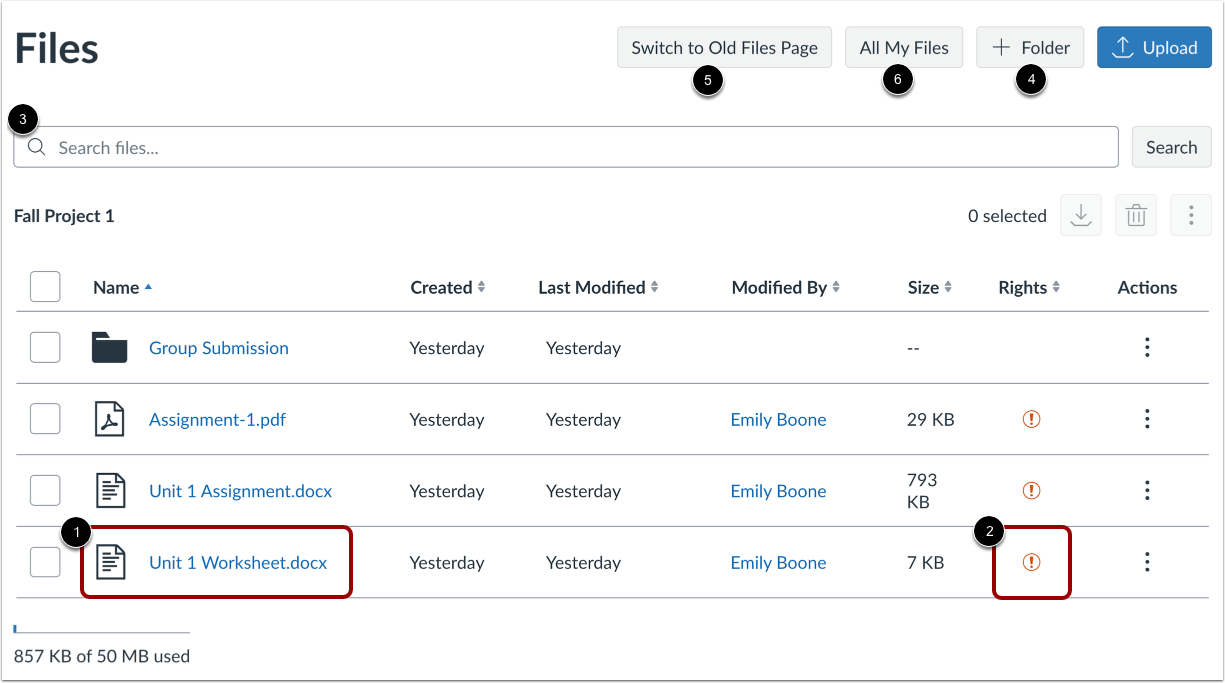The image size is (1225, 683).
Task: Switch to the All My Files view
Action: pos(903,47)
